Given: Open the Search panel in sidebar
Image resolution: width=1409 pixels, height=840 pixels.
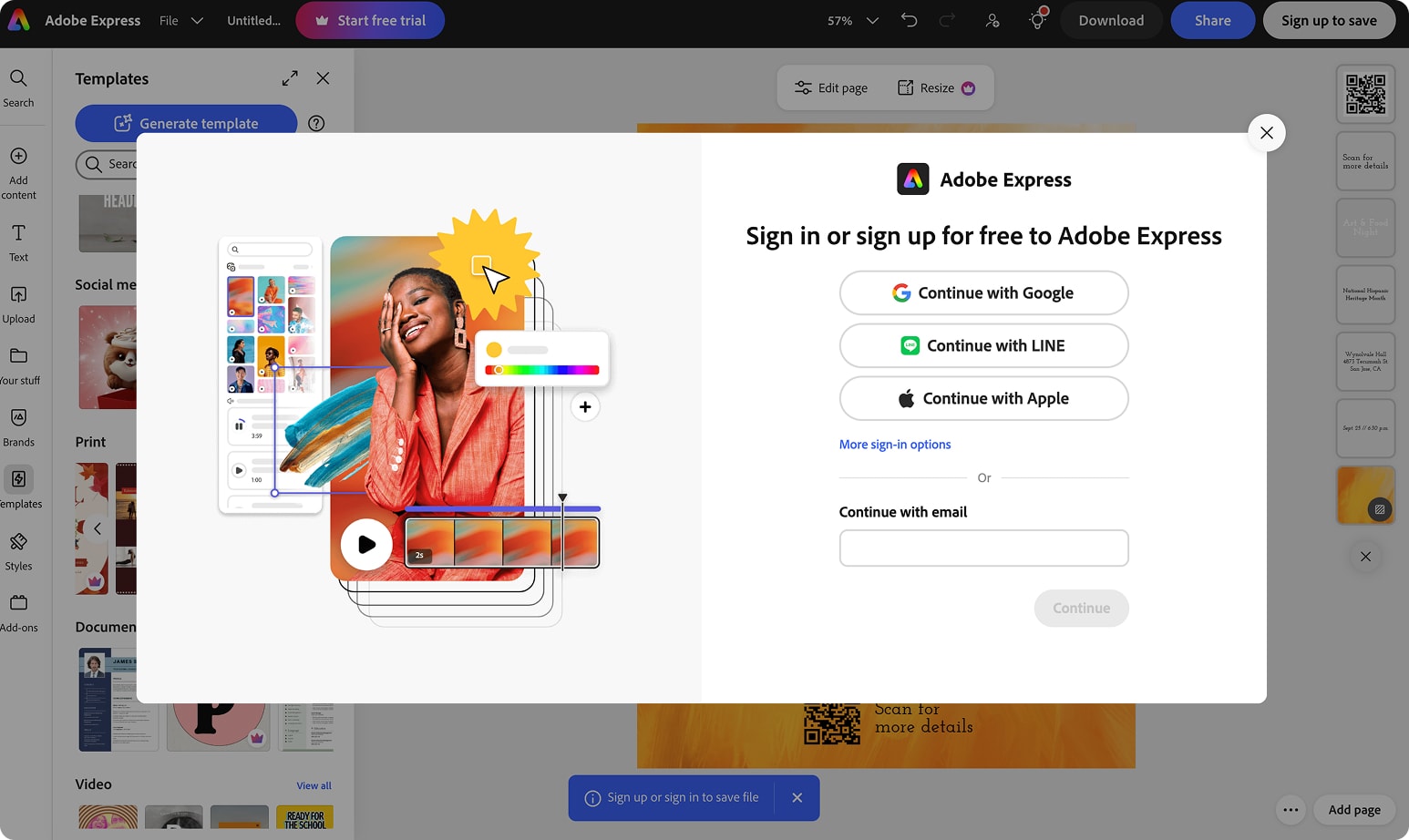Looking at the screenshot, I should 18,88.
